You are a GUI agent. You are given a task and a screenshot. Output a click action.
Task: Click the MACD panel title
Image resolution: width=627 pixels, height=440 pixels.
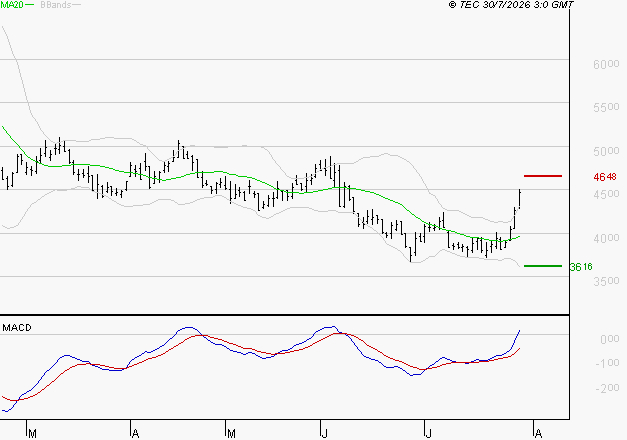click(17, 328)
